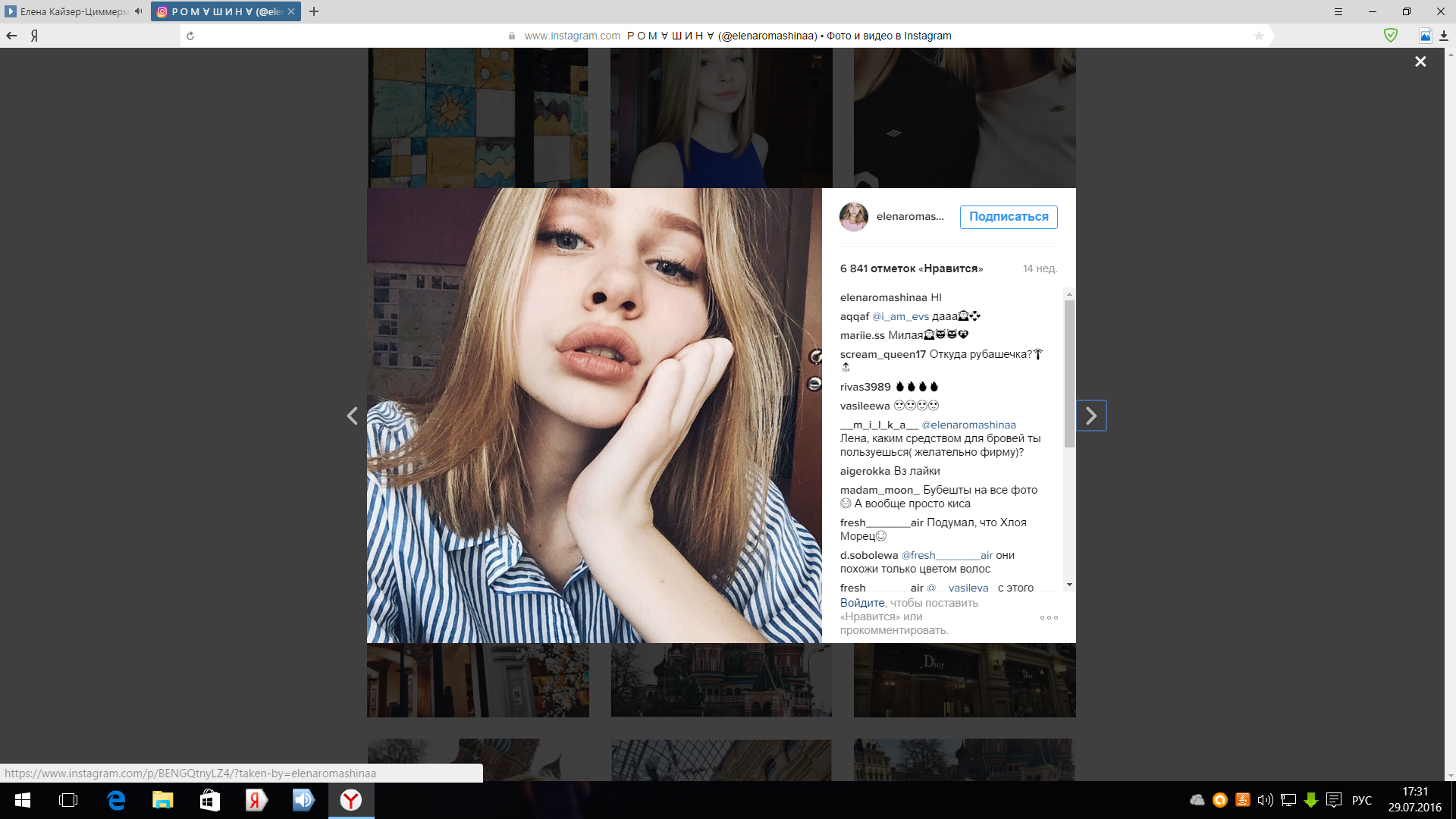Switch the РУС input language
The height and width of the screenshot is (819, 1456).
[1362, 800]
